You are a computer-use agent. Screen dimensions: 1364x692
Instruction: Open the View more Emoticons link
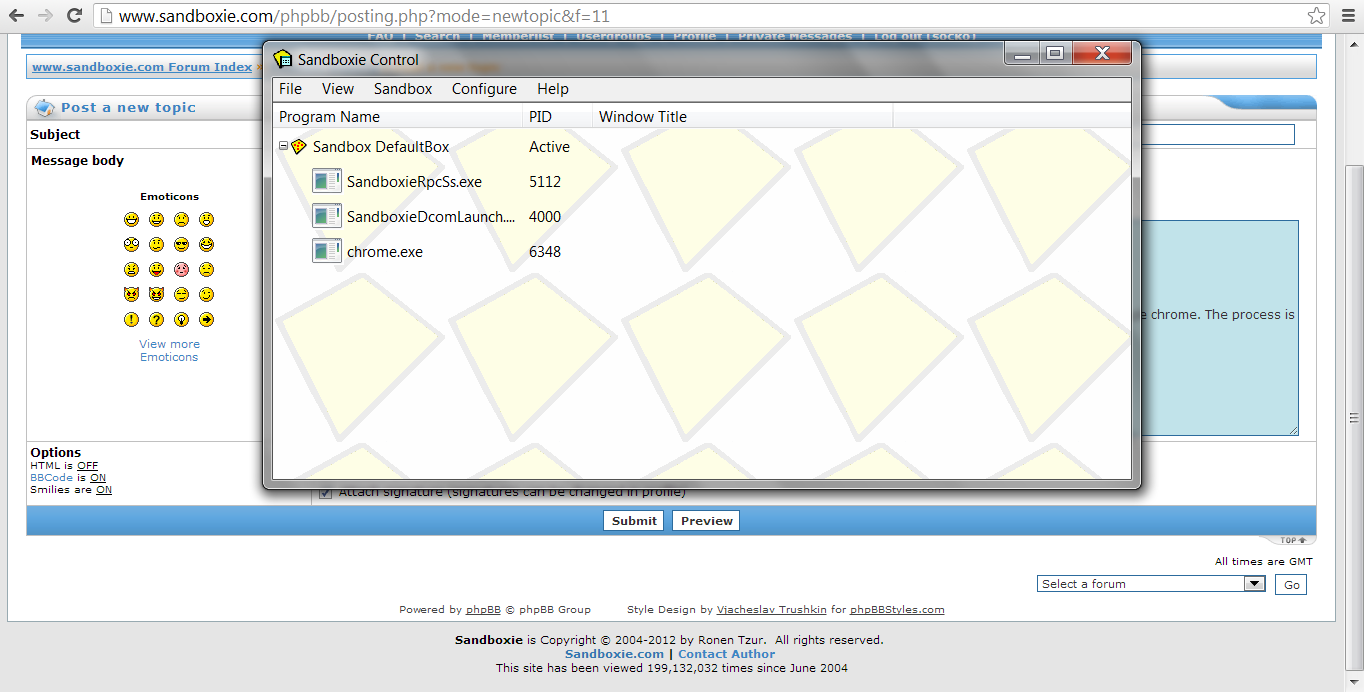click(169, 351)
